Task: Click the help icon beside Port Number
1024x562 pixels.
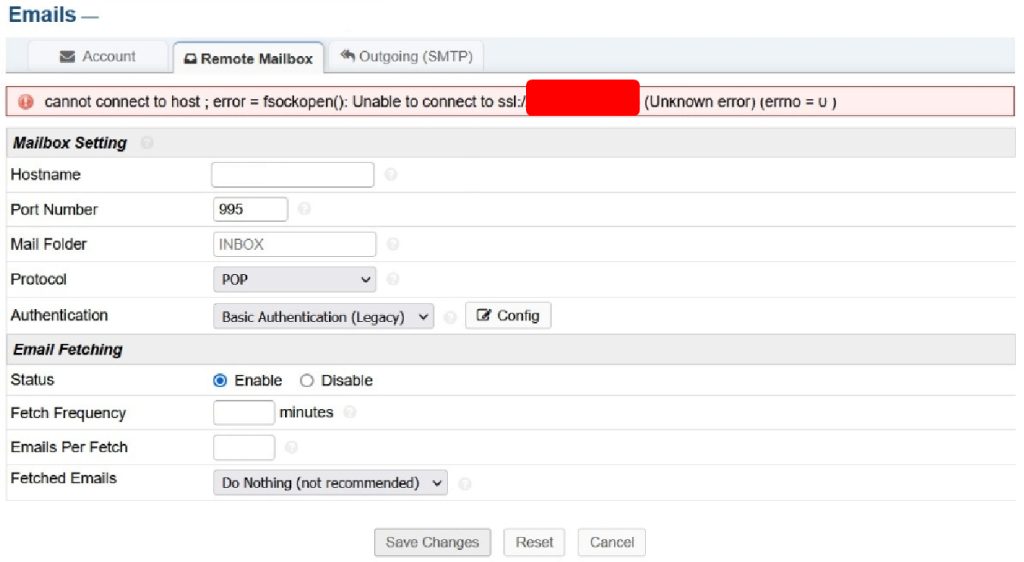Action: click(304, 209)
